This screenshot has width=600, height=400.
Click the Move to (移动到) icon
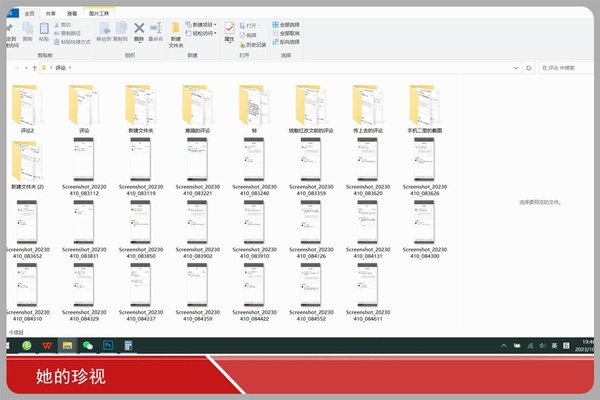103,31
